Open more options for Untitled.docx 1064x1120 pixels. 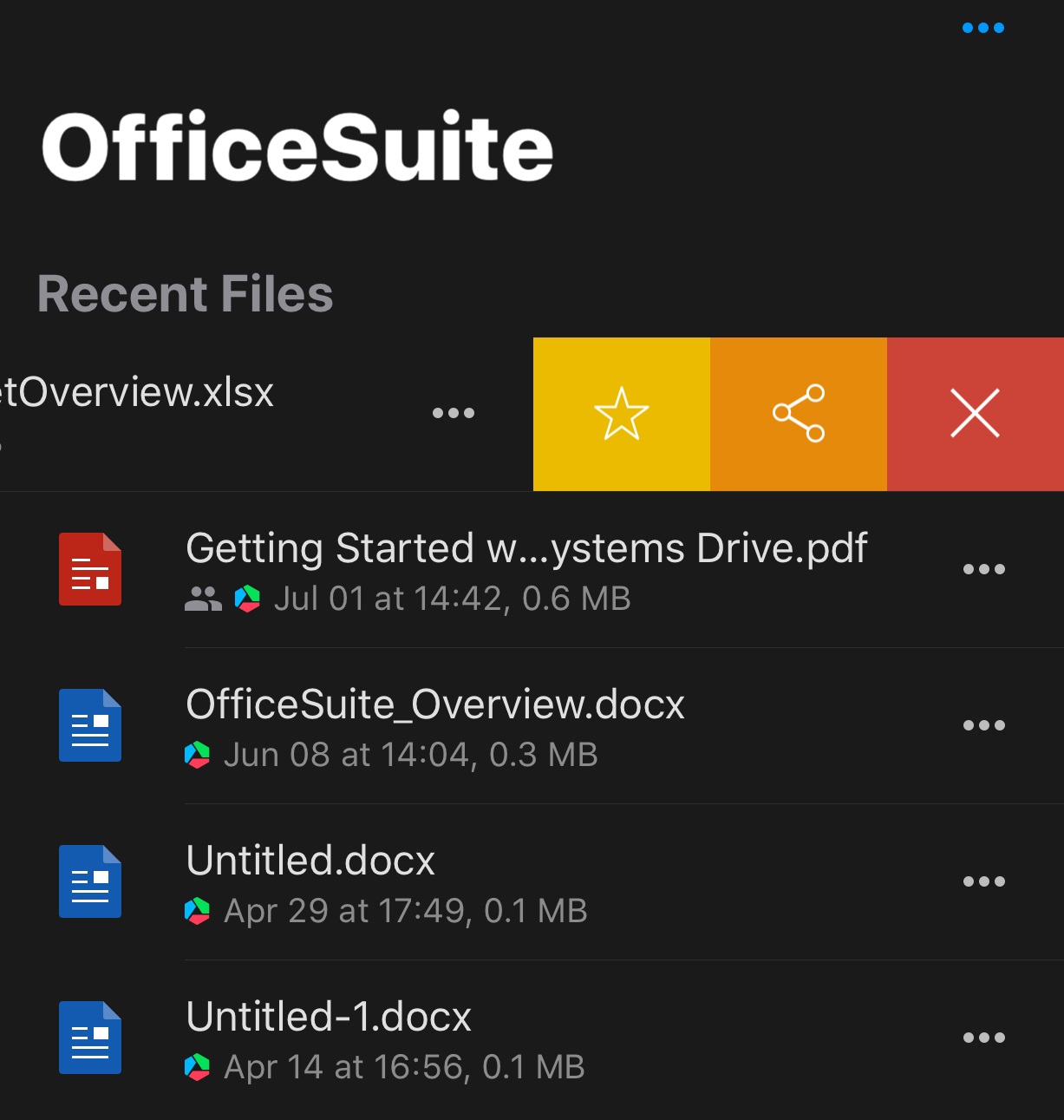[984, 881]
